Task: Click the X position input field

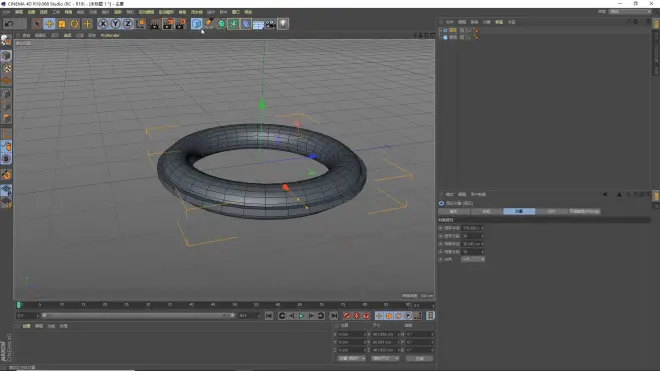Action: (x=352, y=334)
